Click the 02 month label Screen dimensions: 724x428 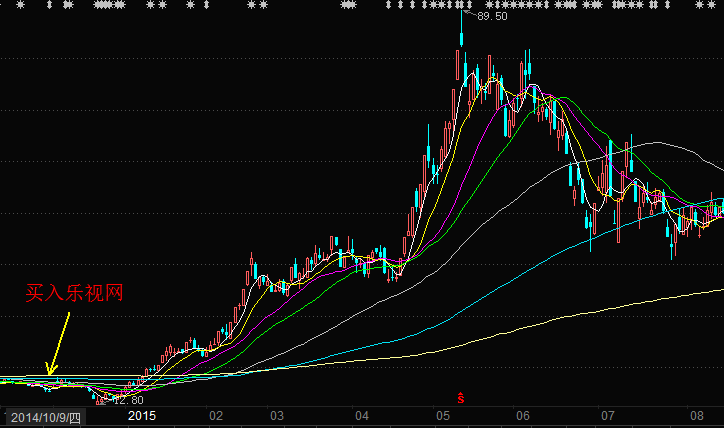[x=216, y=416]
